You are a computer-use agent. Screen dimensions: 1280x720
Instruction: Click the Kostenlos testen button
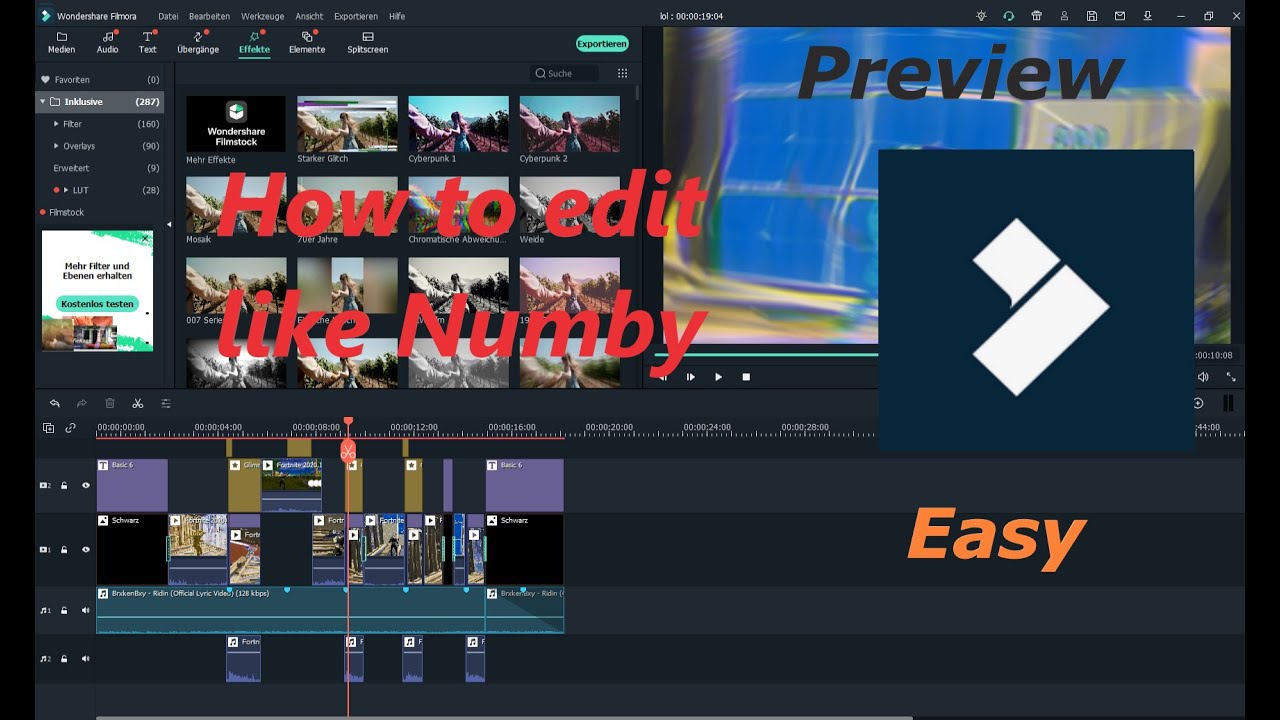point(97,303)
